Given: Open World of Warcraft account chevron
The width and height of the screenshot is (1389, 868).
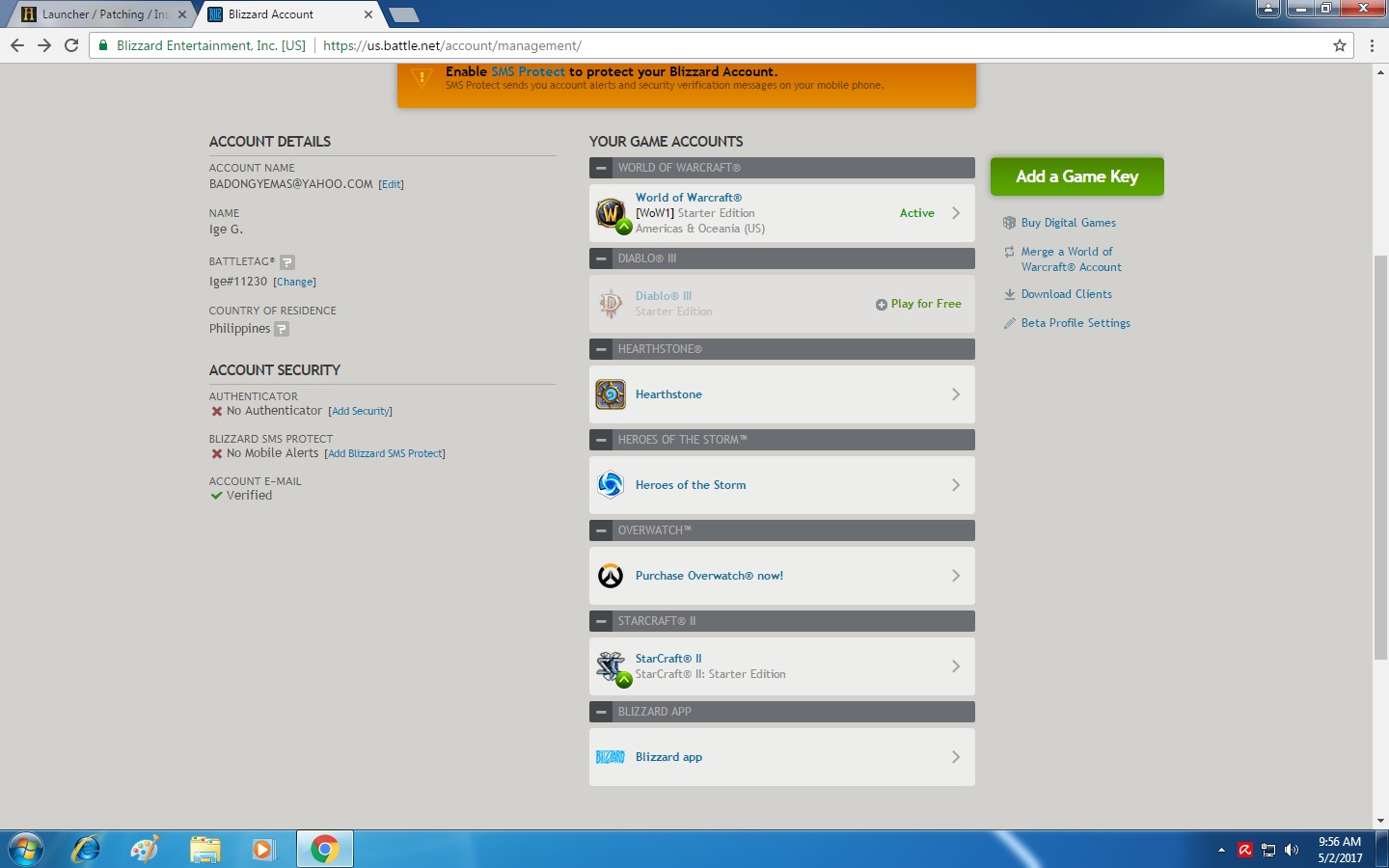Looking at the screenshot, I should click(956, 213).
